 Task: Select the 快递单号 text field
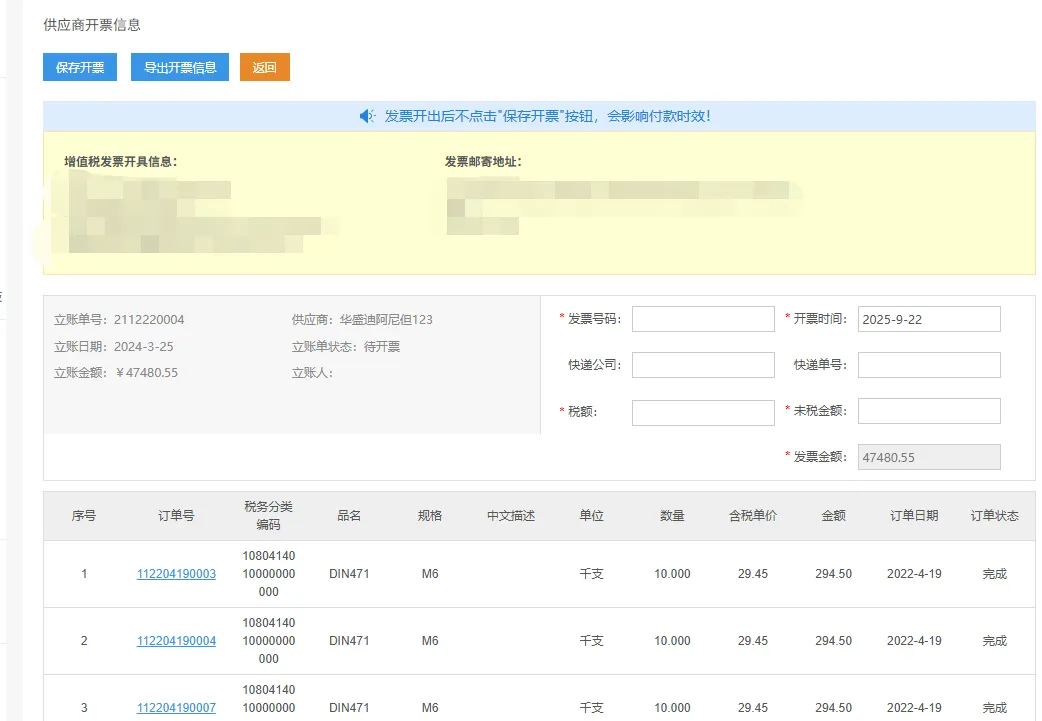tap(929, 365)
